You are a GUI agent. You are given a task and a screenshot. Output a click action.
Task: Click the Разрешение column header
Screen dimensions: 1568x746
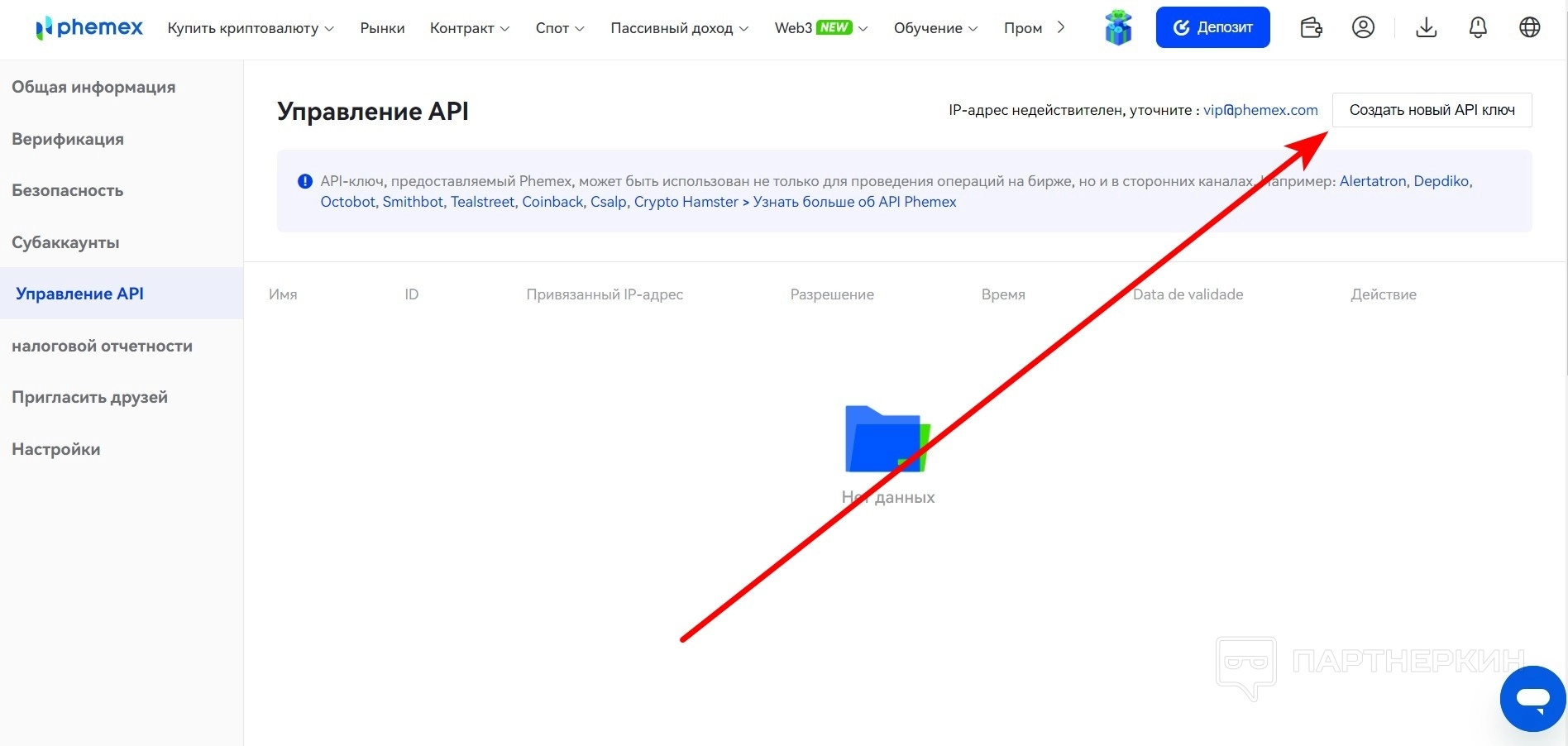[x=832, y=294]
